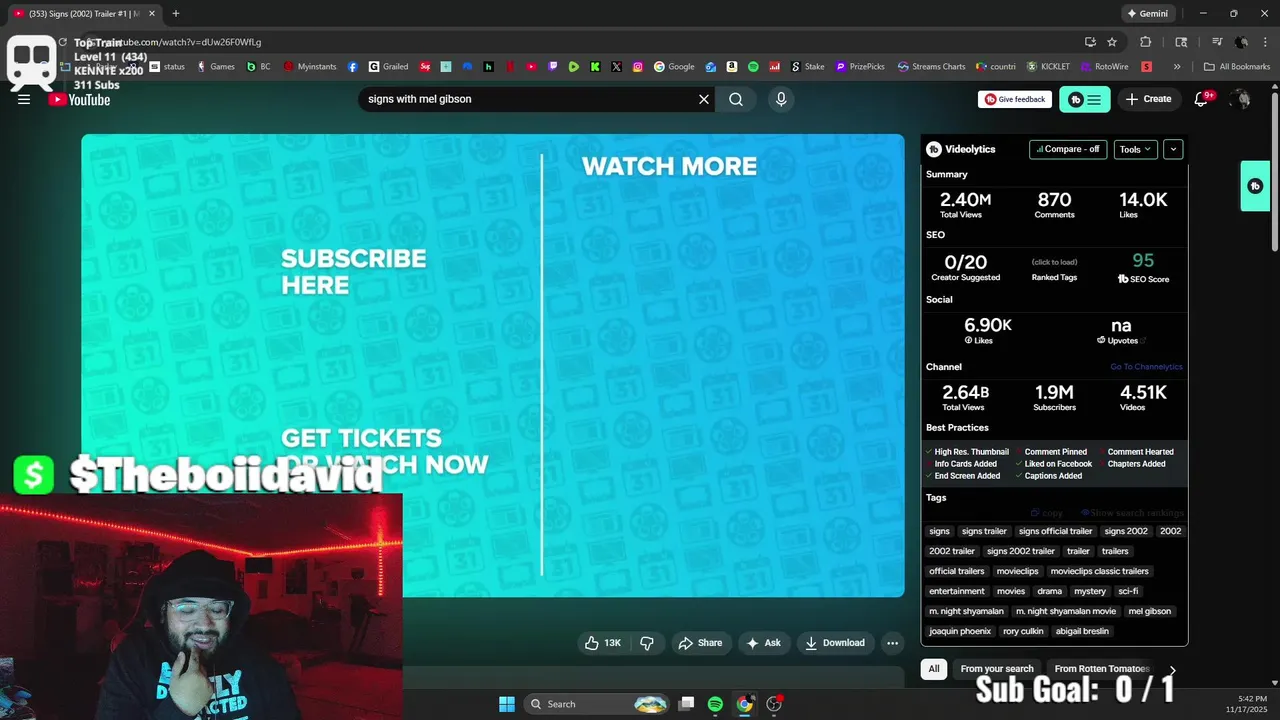Image resolution: width=1280 pixels, height=720 pixels.
Task: Open the Myinstants bookmark
Action: 310,67
